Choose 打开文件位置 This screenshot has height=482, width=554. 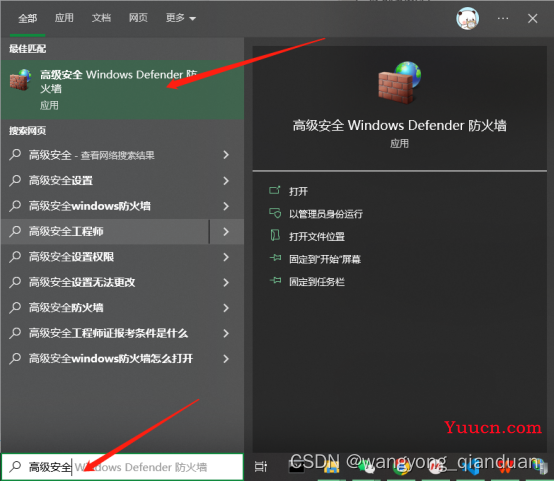click(x=317, y=236)
